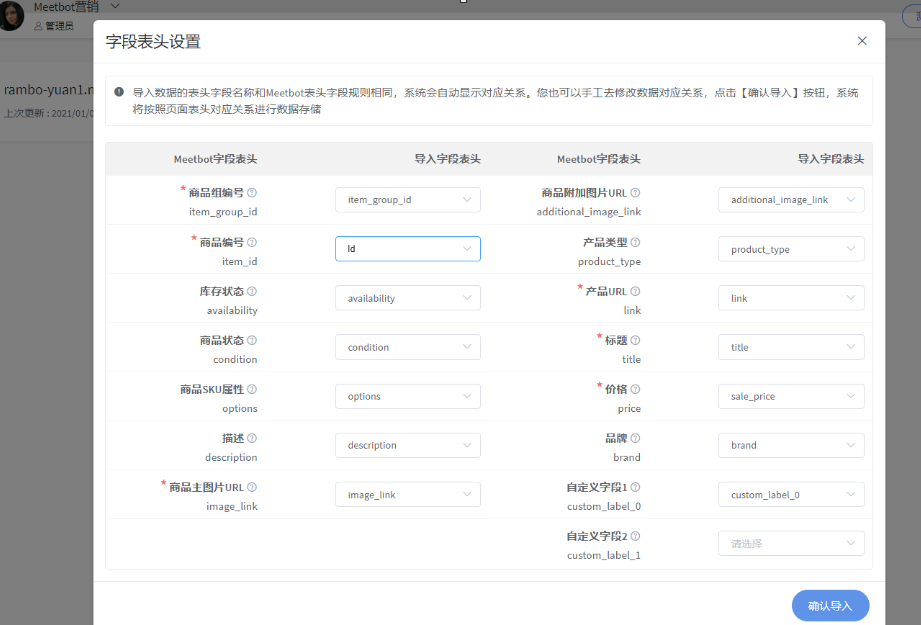Open the title dropdown
The image size is (921, 625).
coord(791,347)
